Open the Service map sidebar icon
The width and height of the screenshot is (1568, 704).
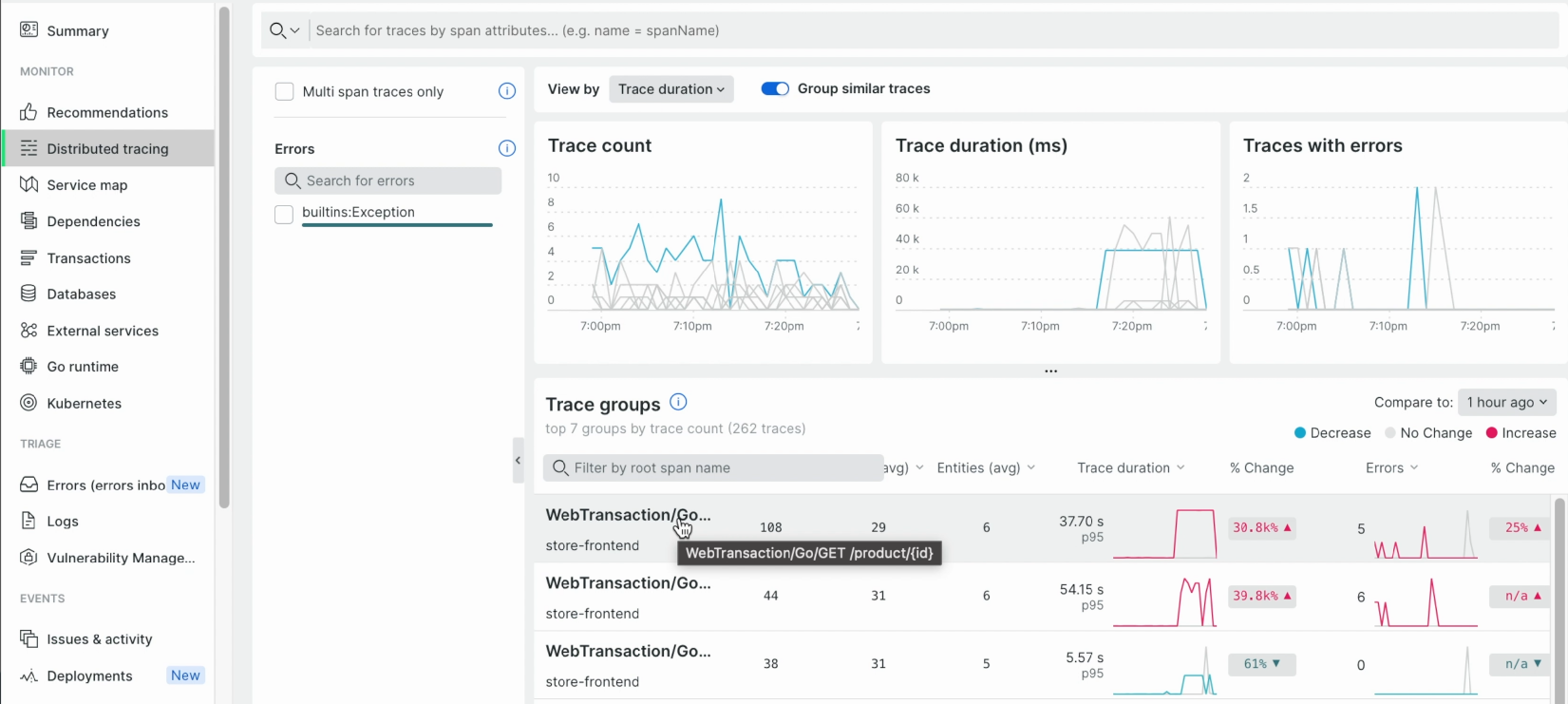[x=28, y=184]
